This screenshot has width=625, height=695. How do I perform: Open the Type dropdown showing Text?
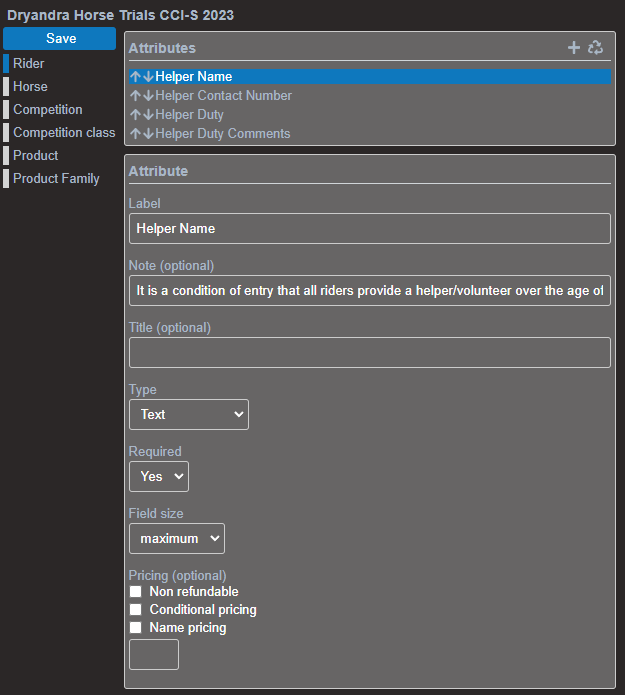pos(189,414)
